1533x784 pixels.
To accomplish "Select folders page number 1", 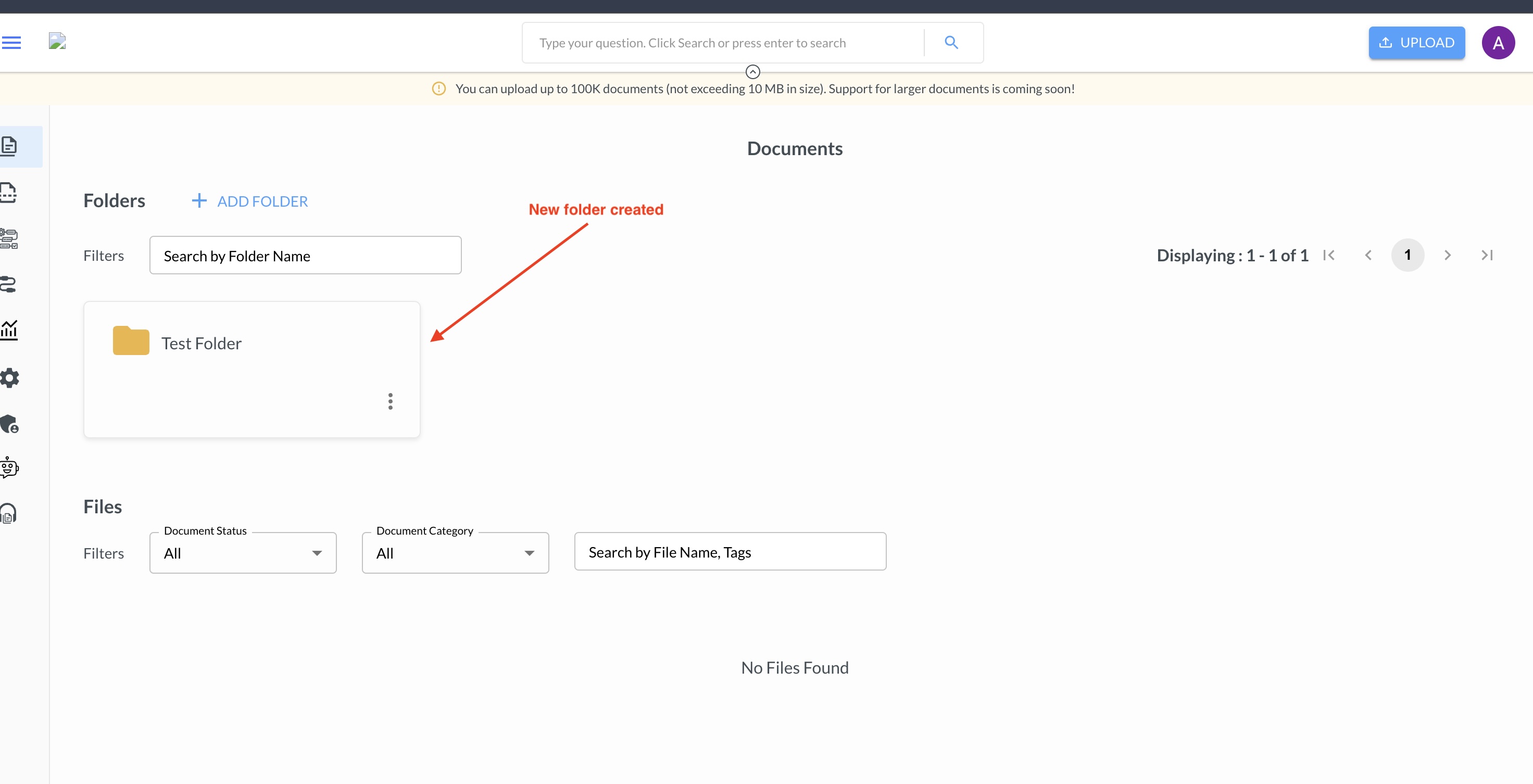I will pos(1408,255).
